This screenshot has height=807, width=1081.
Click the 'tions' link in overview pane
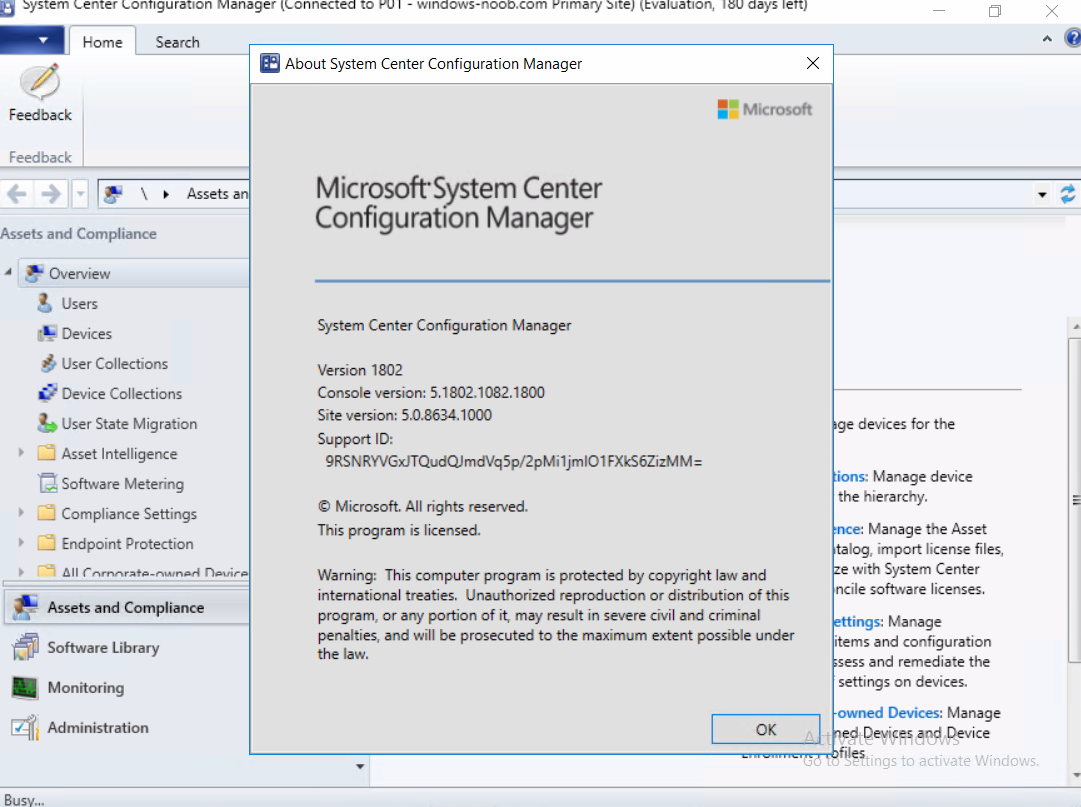click(851, 477)
